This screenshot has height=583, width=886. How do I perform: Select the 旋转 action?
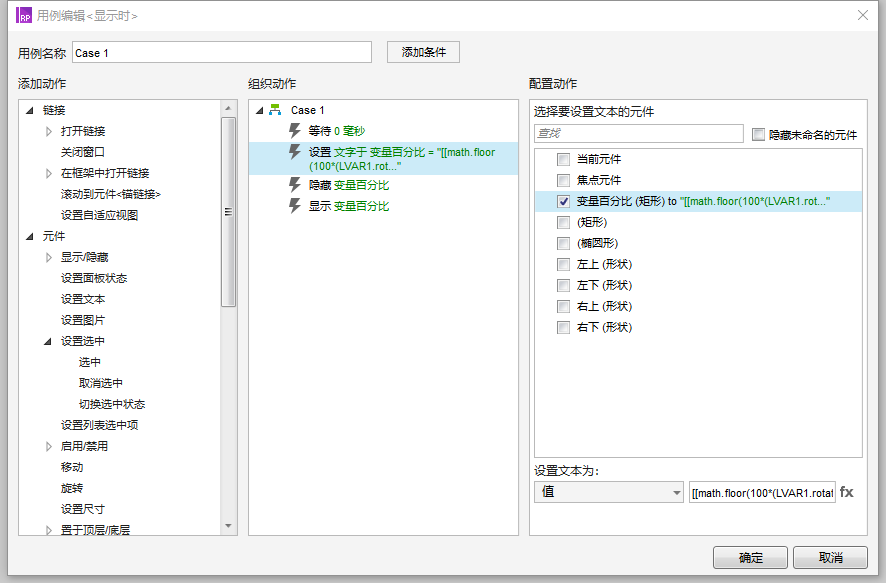click(x=72, y=488)
